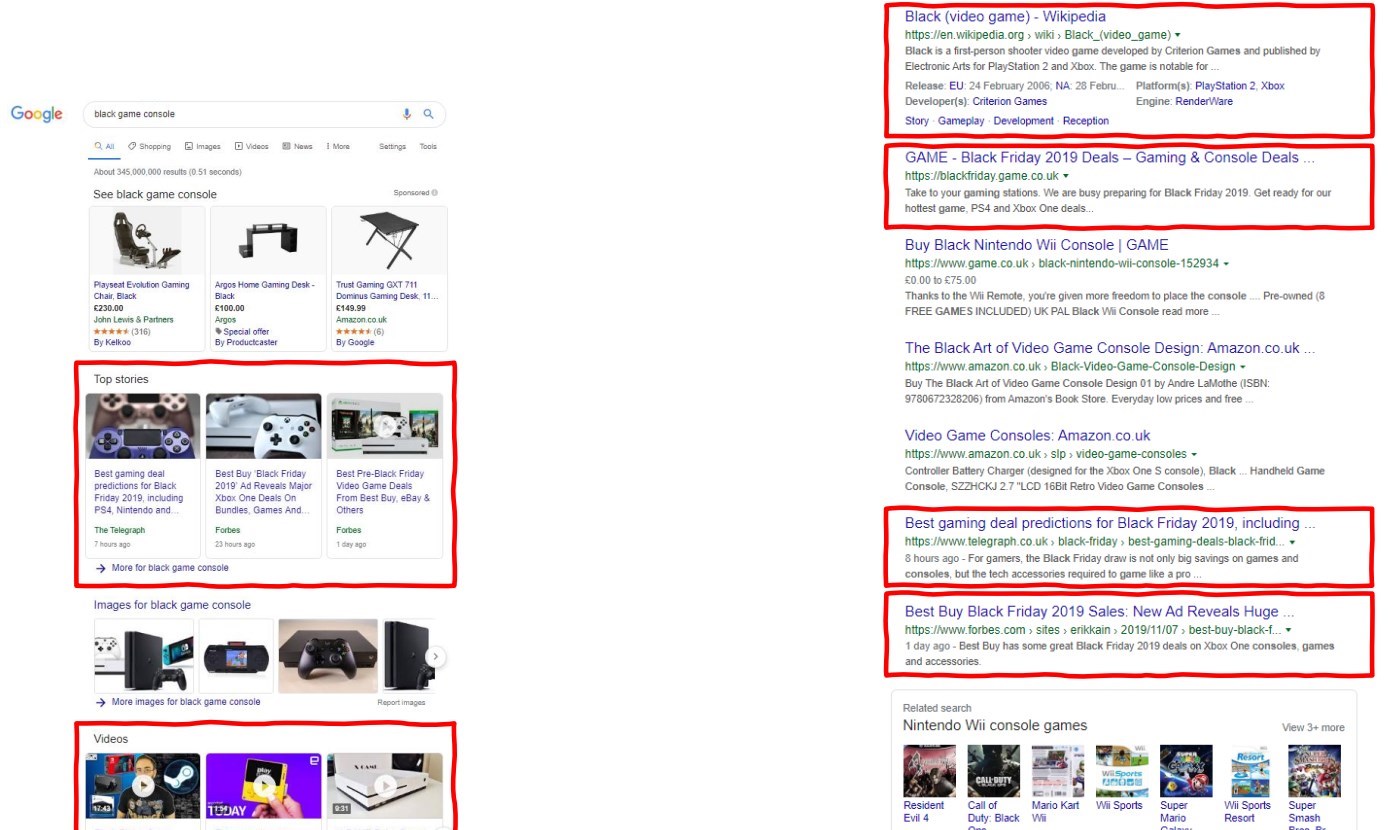Screen dimensions: 1391x830
Task: Open the first image result showing PS4 and Switch consoles
Action: (x=144, y=656)
